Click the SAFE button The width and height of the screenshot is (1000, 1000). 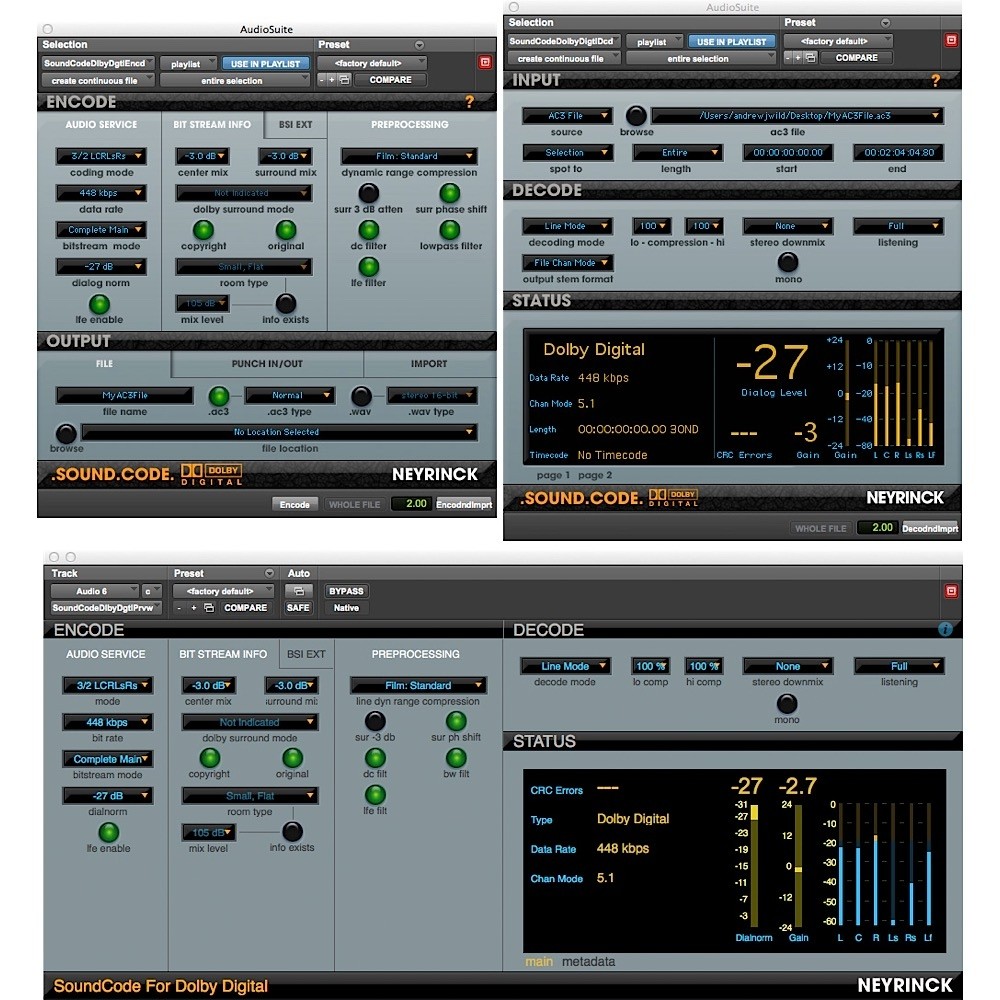(298, 608)
